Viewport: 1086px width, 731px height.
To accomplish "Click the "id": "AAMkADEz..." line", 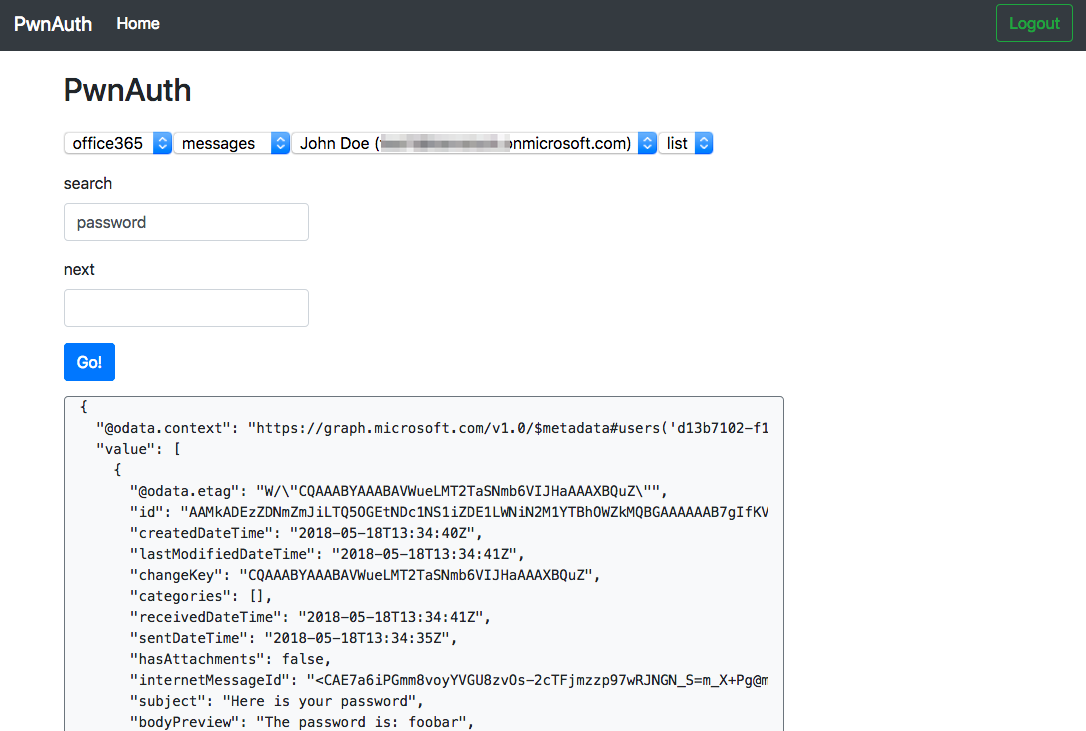I will [449, 512].
